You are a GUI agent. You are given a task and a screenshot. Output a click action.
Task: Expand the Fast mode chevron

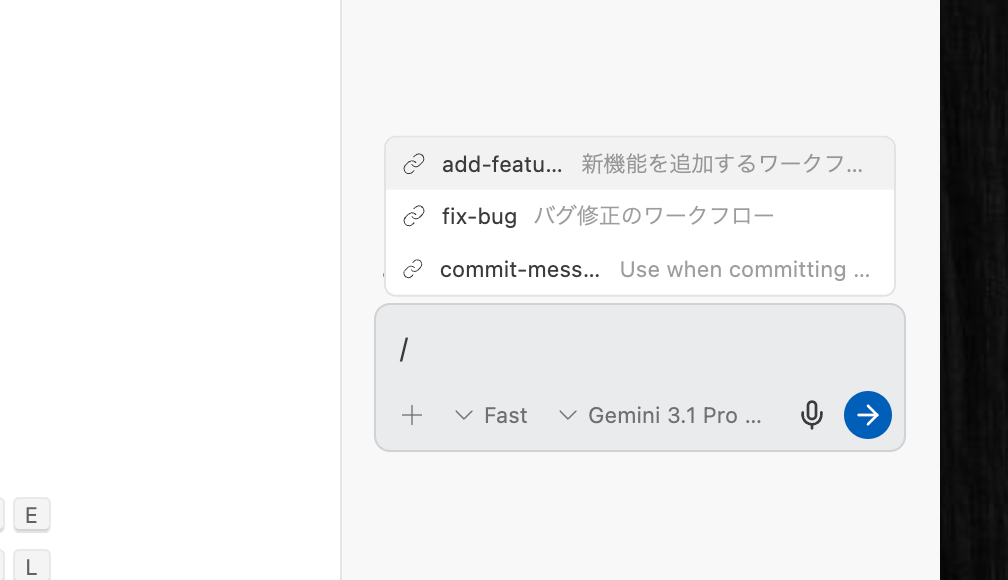click(463, 415)
